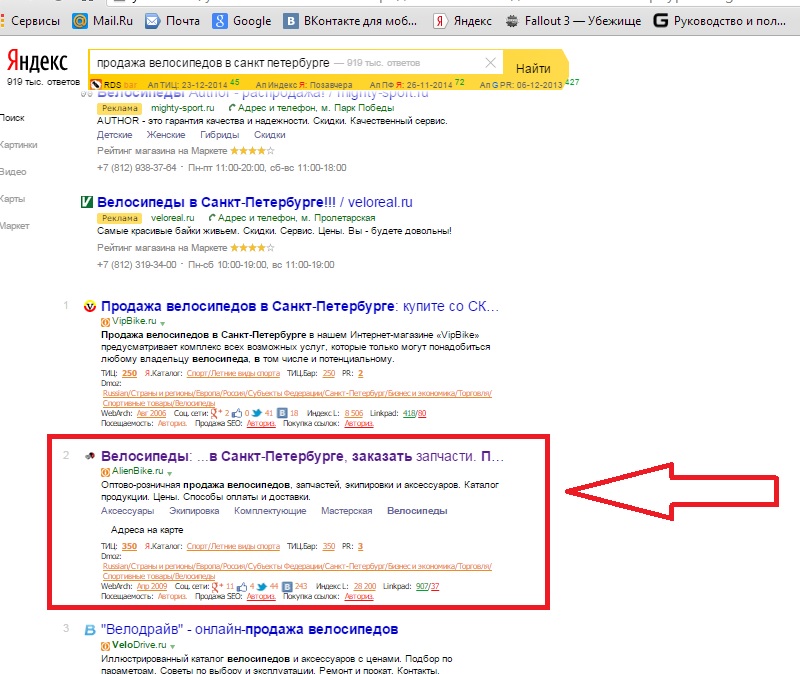Open the Детские sitelink in the mighty-sport ad

pos(114,135)
